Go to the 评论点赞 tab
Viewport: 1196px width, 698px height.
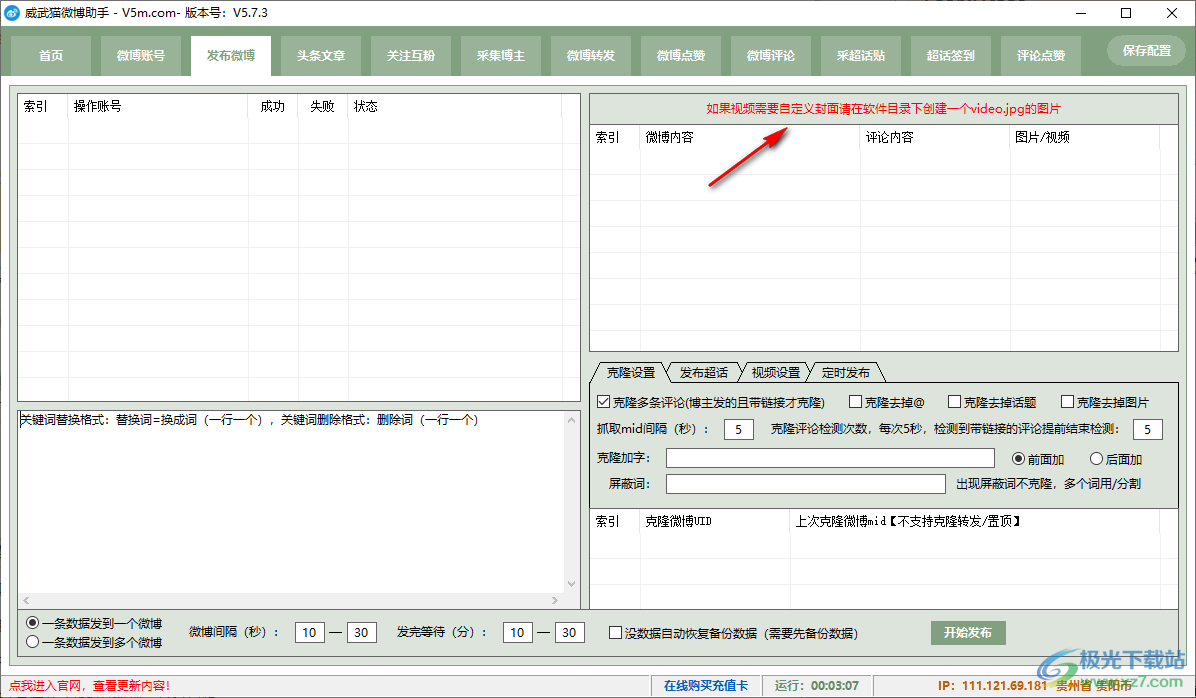point(1041,56)
